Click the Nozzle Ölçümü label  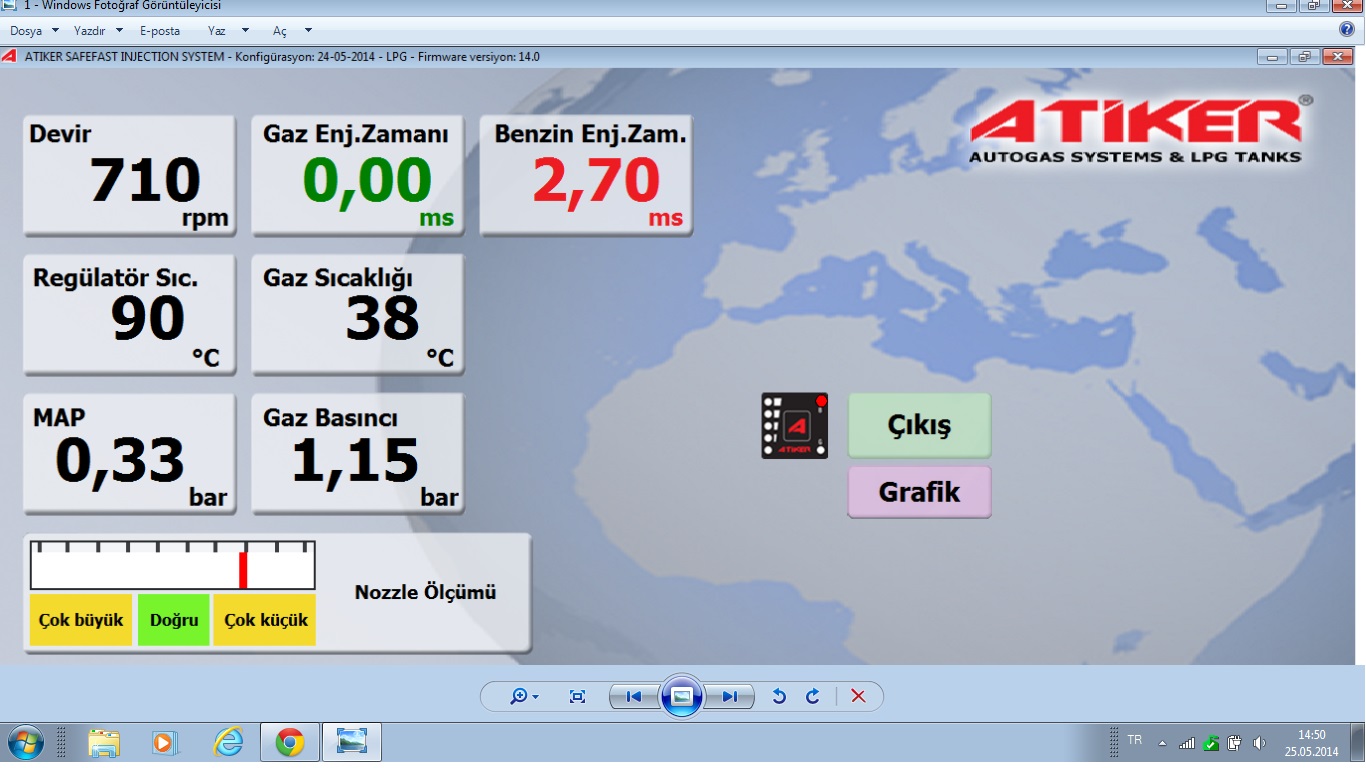click(x=426, y=592)
